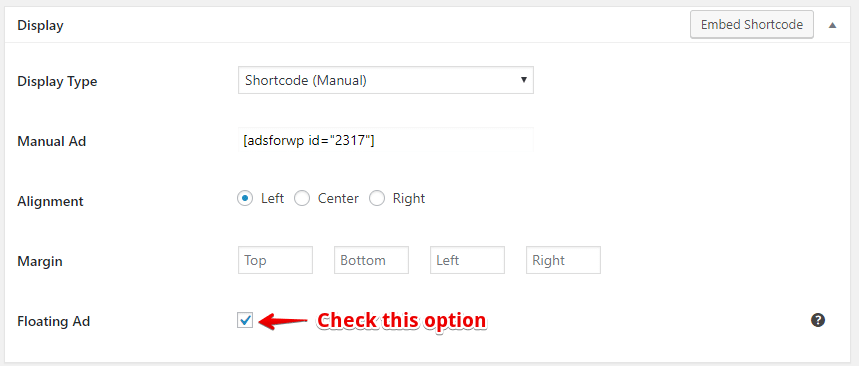The image size is (859, 366).
Task: Open the Display Type dropdown
Action: (386, 80)
